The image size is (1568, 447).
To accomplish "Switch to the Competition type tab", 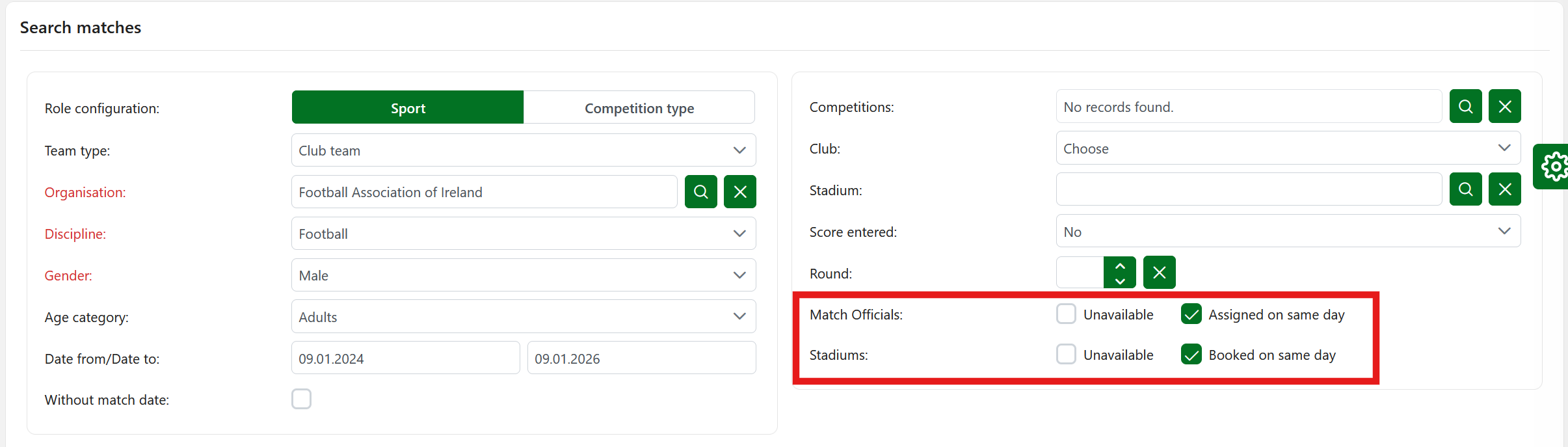I will pos(639,108).
